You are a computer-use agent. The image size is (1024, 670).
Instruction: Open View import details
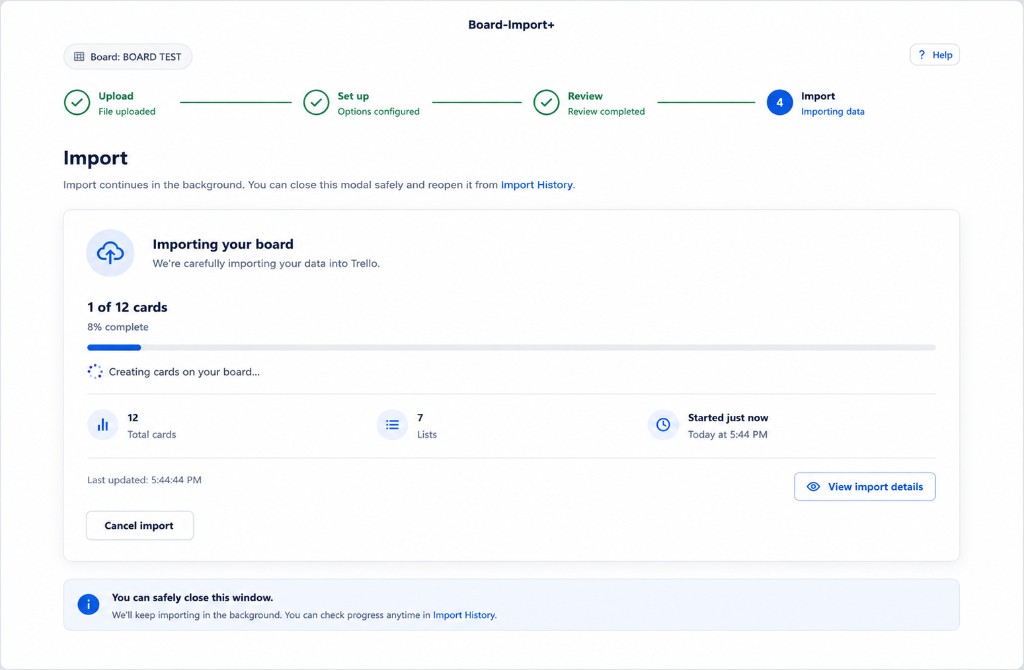865,487
